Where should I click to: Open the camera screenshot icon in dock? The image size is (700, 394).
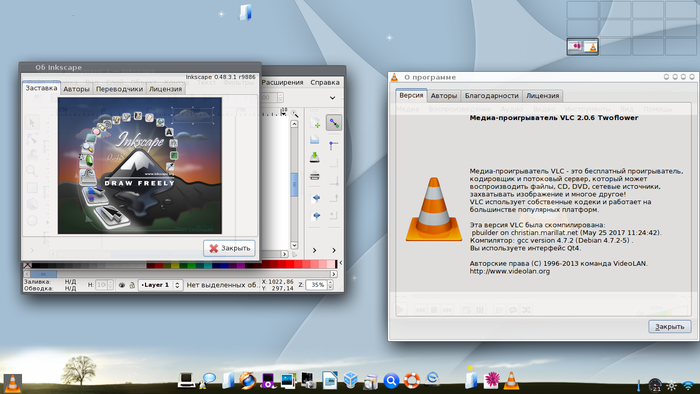click(308, 380)
